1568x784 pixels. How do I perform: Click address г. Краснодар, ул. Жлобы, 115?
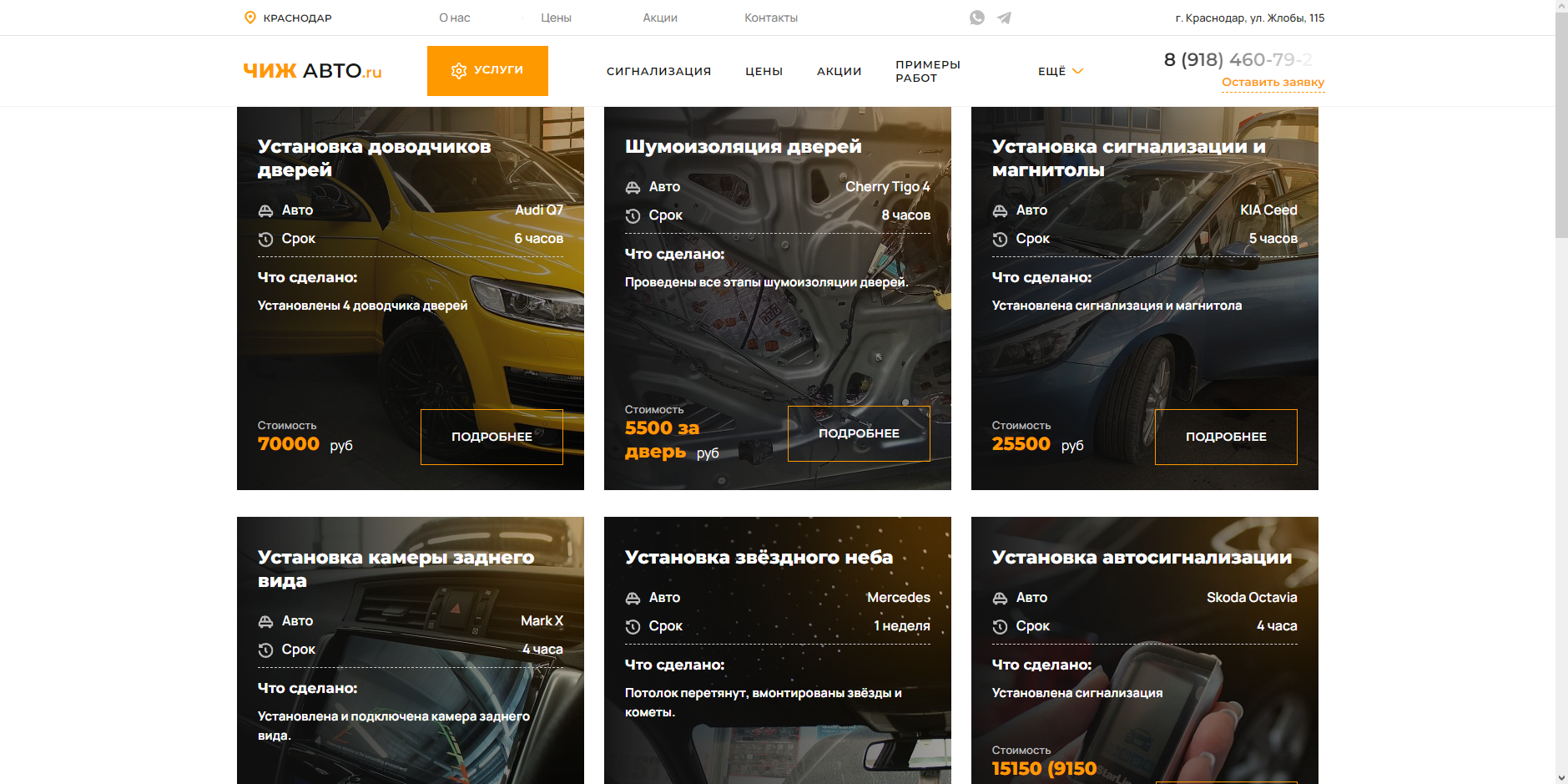[x=1249, y=18]
